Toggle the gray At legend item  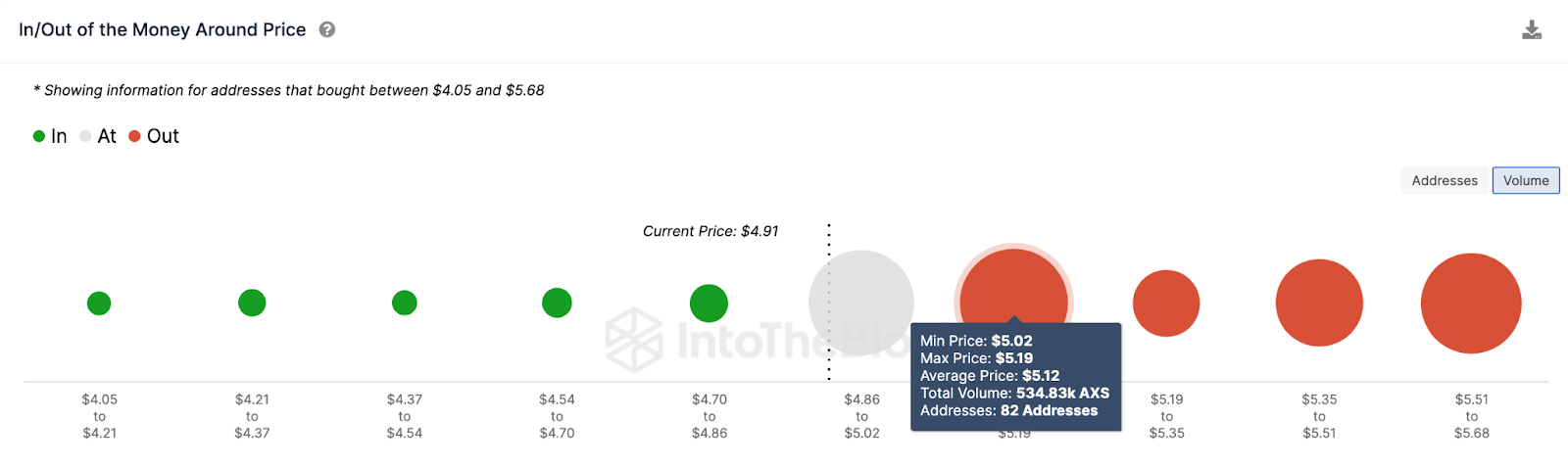pyautogui.click(x=98, y=136)
